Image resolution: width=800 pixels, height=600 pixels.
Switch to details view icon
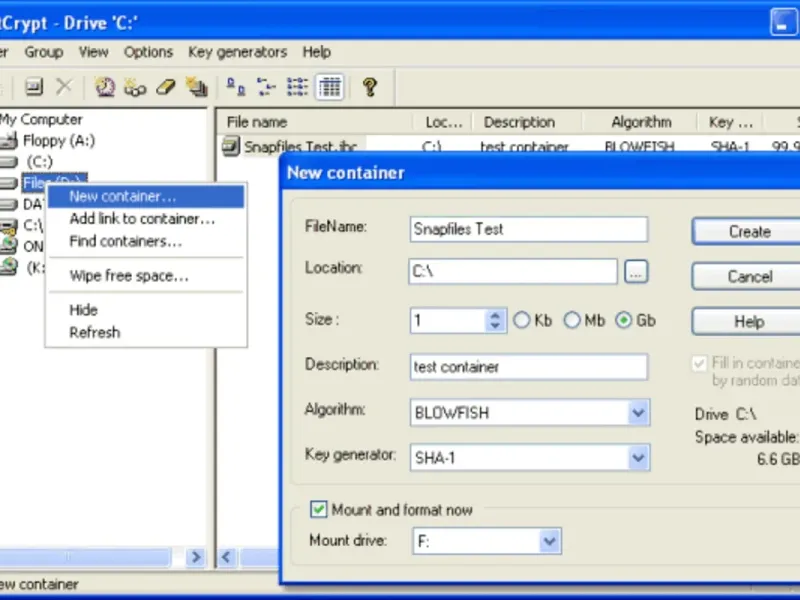coord(330,87)
